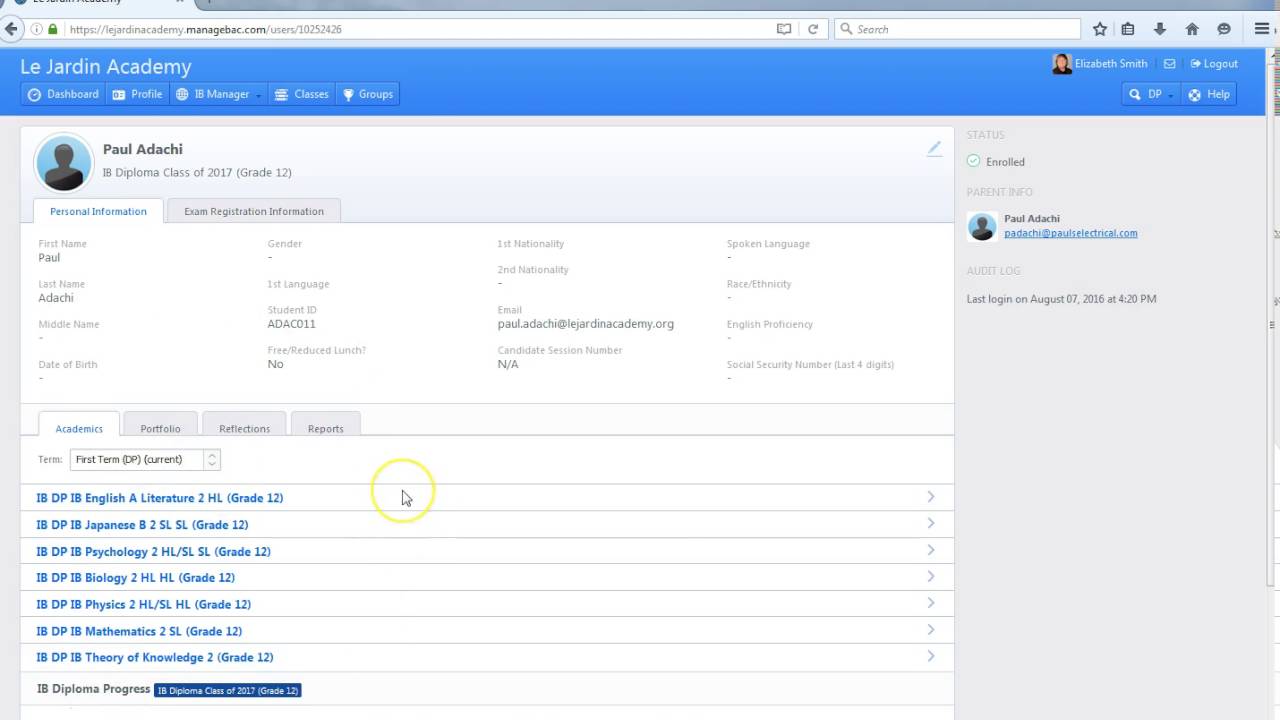Click Elizabeth Smith's avatar photo
Viewport: 1280px width, 720px height.
pyautogui.click(x=1062, y=64)
